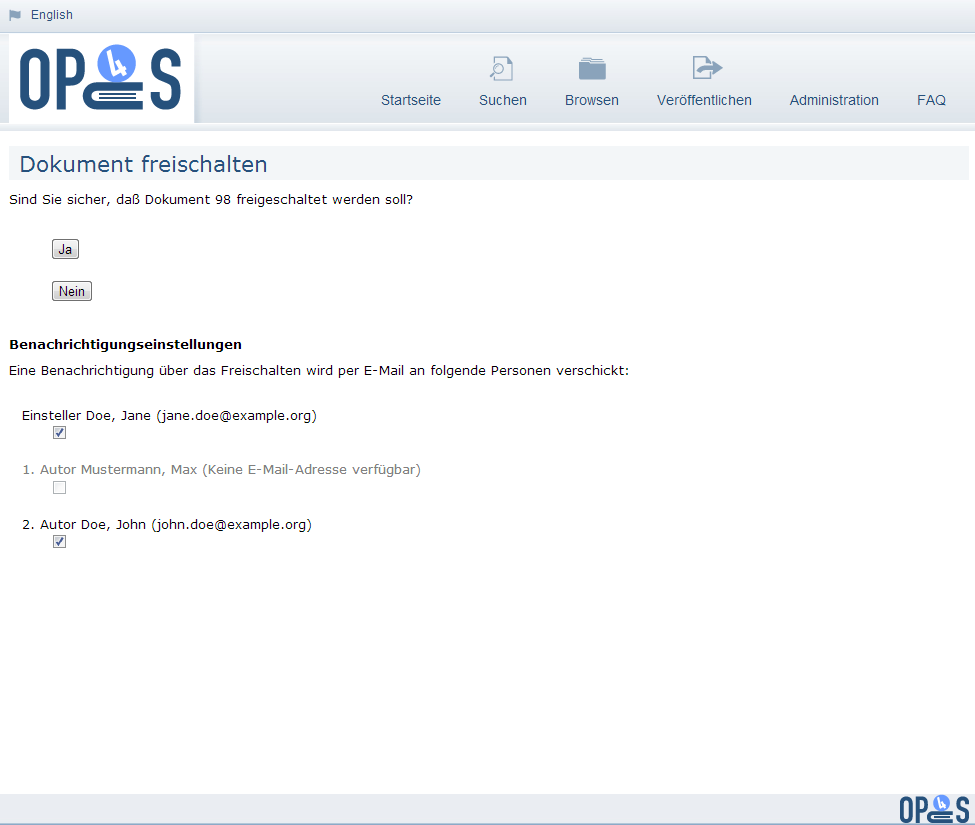Click the folder icon above Browsen
This screenshot has width=975, height=825.
click(592, 68)
